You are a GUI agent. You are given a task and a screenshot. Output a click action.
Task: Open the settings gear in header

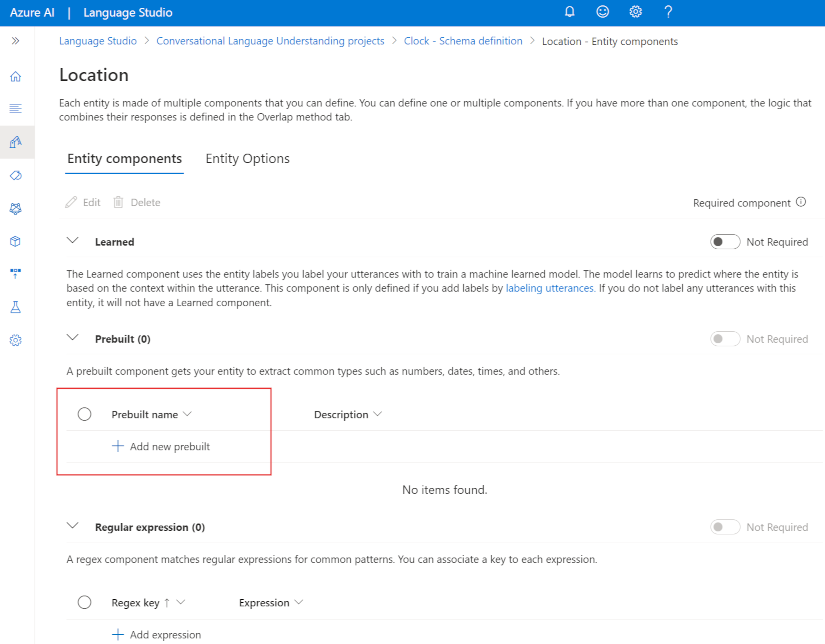pos(636,13)
